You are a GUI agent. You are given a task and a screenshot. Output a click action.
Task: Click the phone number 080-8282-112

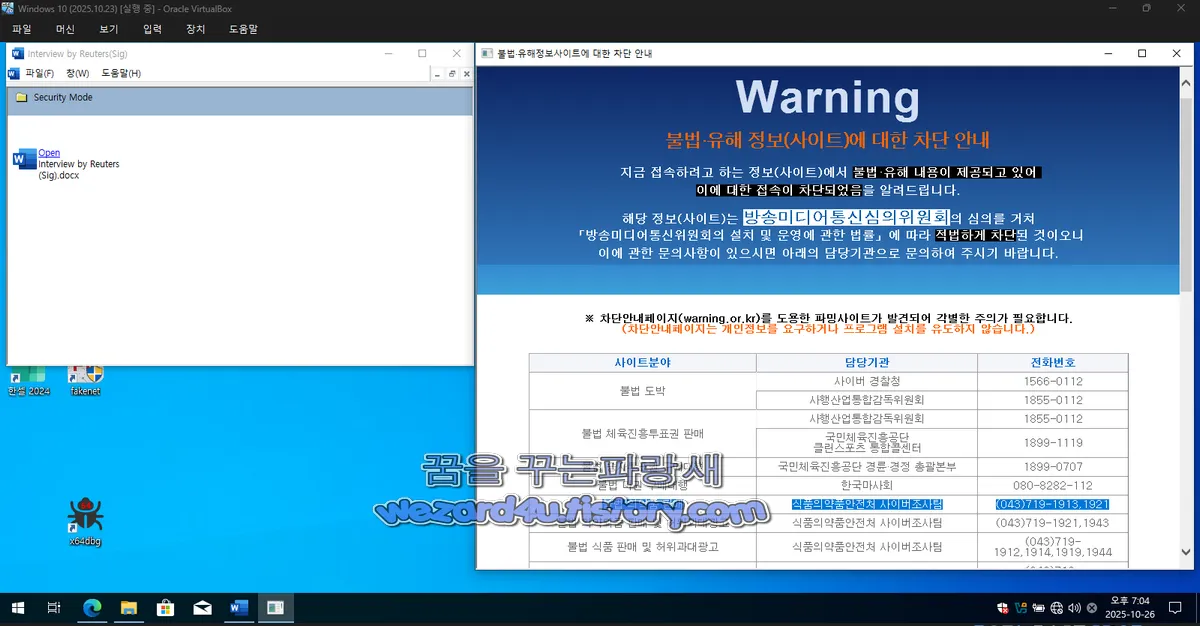coord(1053,485)
